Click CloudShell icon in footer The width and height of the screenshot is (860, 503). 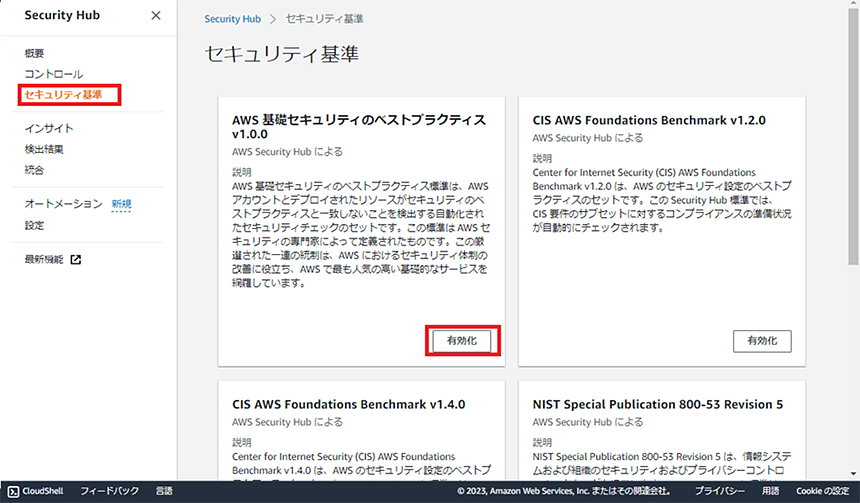point(14,491)
